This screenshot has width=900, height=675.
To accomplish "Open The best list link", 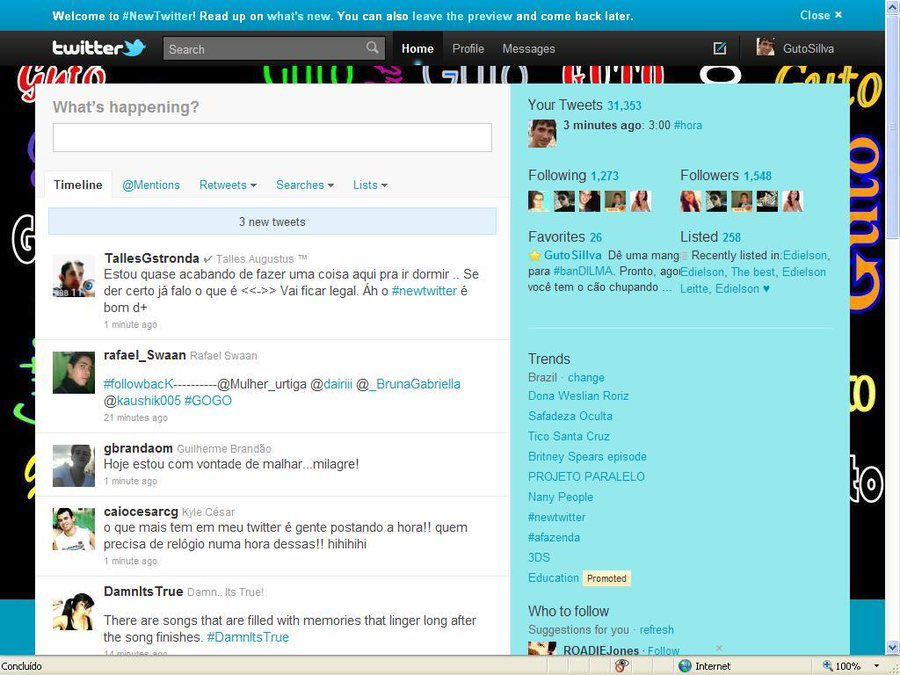I will coord(752,272).
